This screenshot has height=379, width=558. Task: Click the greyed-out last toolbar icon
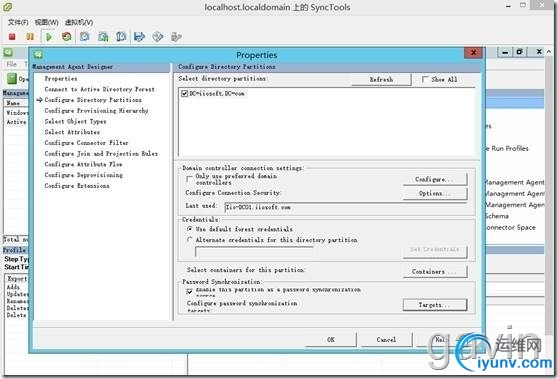click(176, 37)
